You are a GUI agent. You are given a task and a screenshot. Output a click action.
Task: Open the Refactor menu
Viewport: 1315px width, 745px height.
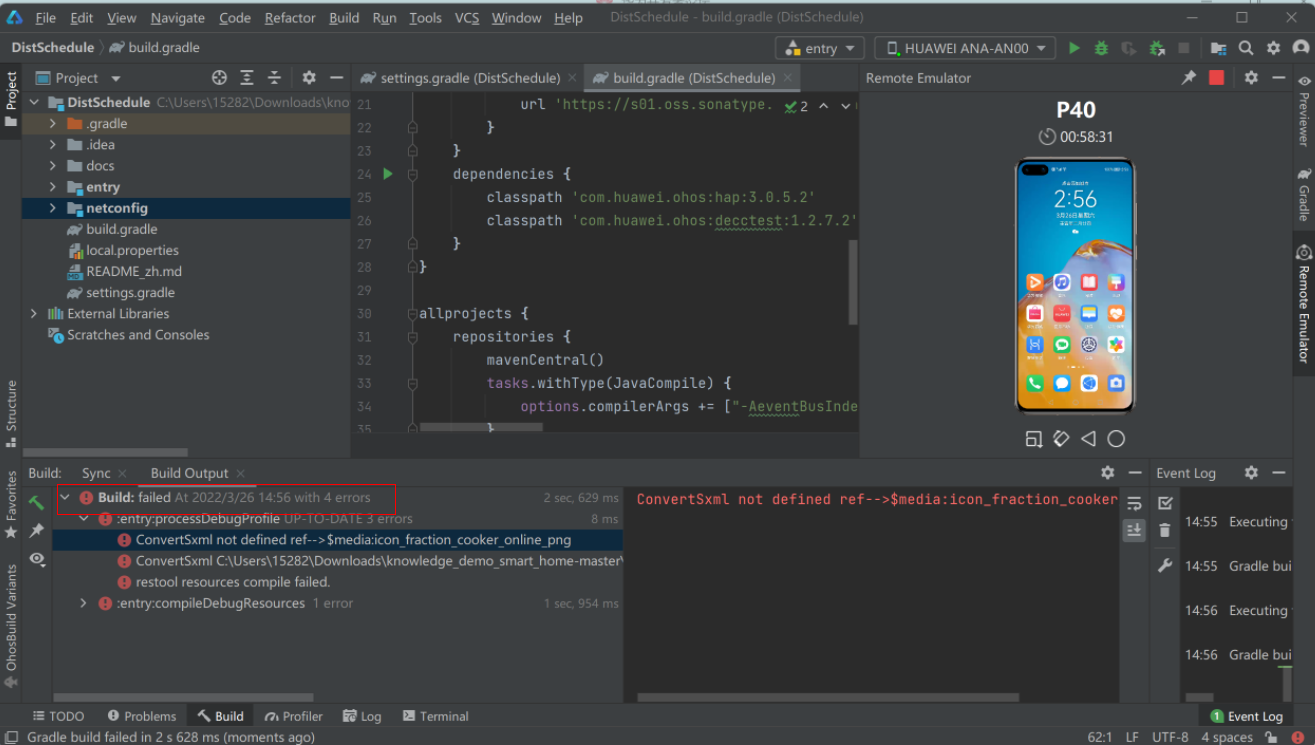pos(290,18)
